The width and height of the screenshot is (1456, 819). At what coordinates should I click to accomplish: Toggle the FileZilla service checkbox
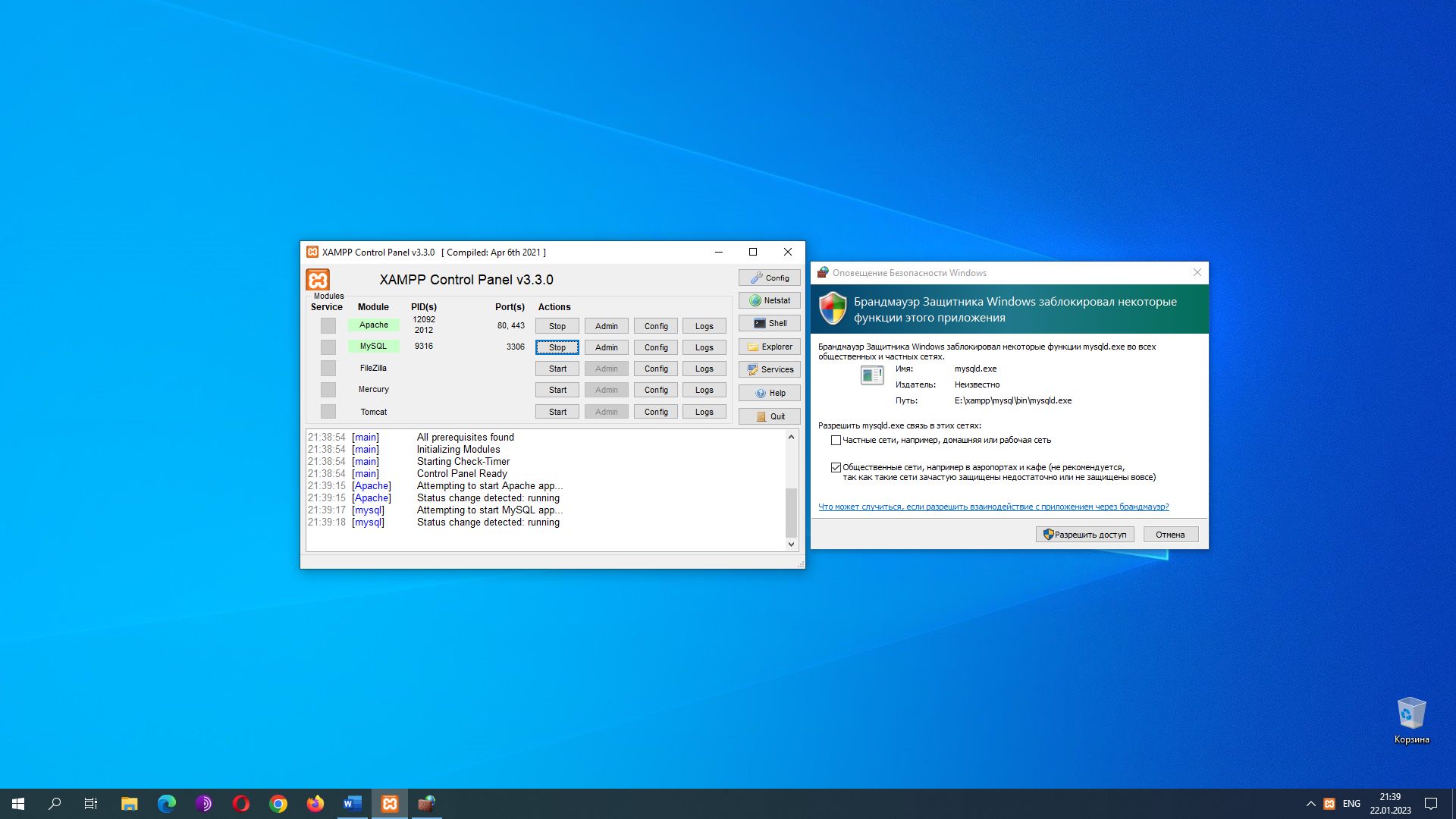(328, 368)
